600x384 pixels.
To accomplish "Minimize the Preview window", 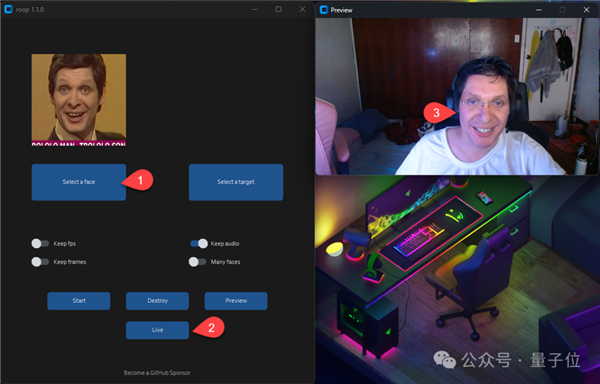I will pyautogui.click(x=539, y=10).
